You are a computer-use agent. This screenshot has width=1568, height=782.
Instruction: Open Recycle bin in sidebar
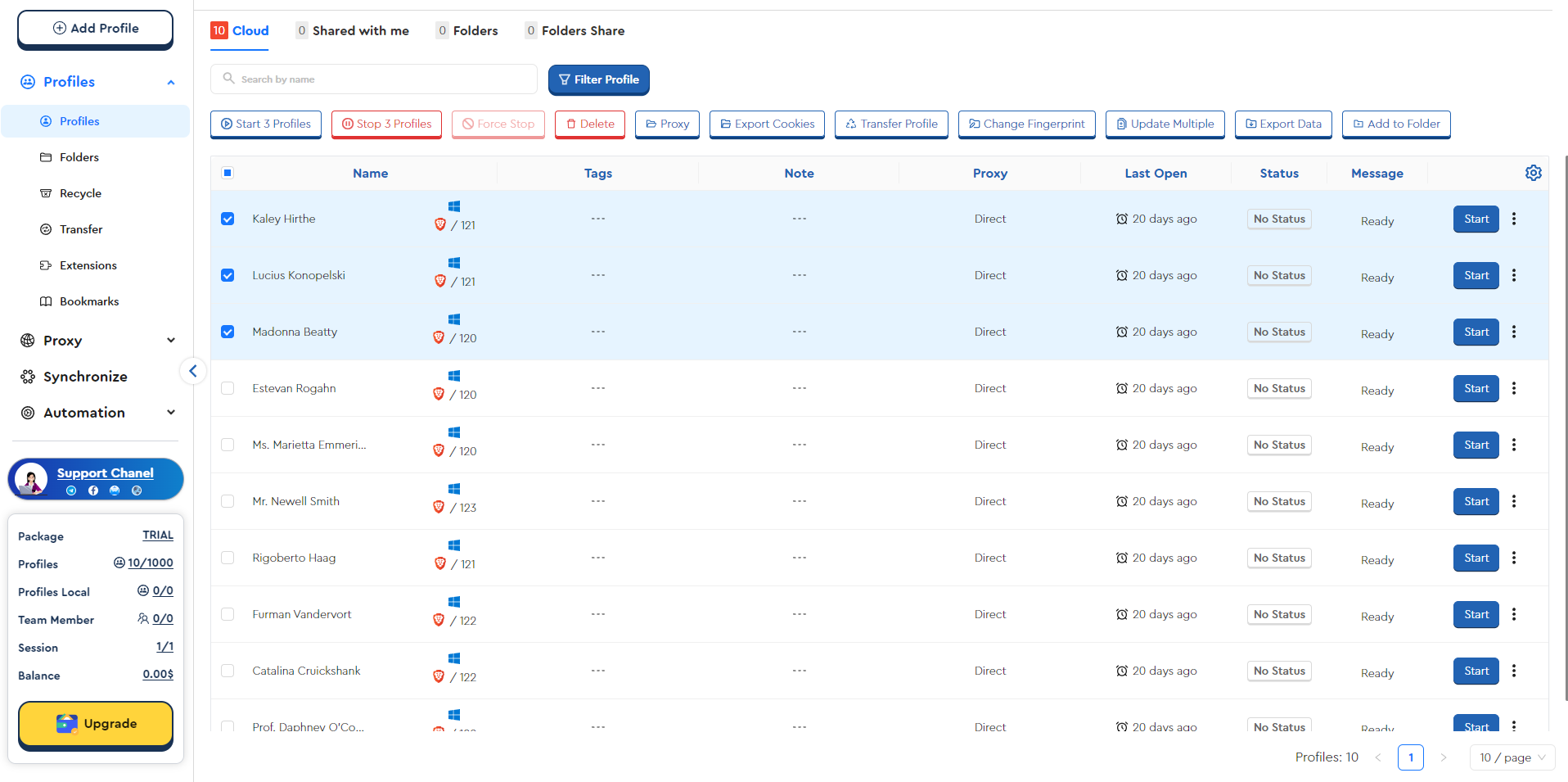click(x=80, y=193)
